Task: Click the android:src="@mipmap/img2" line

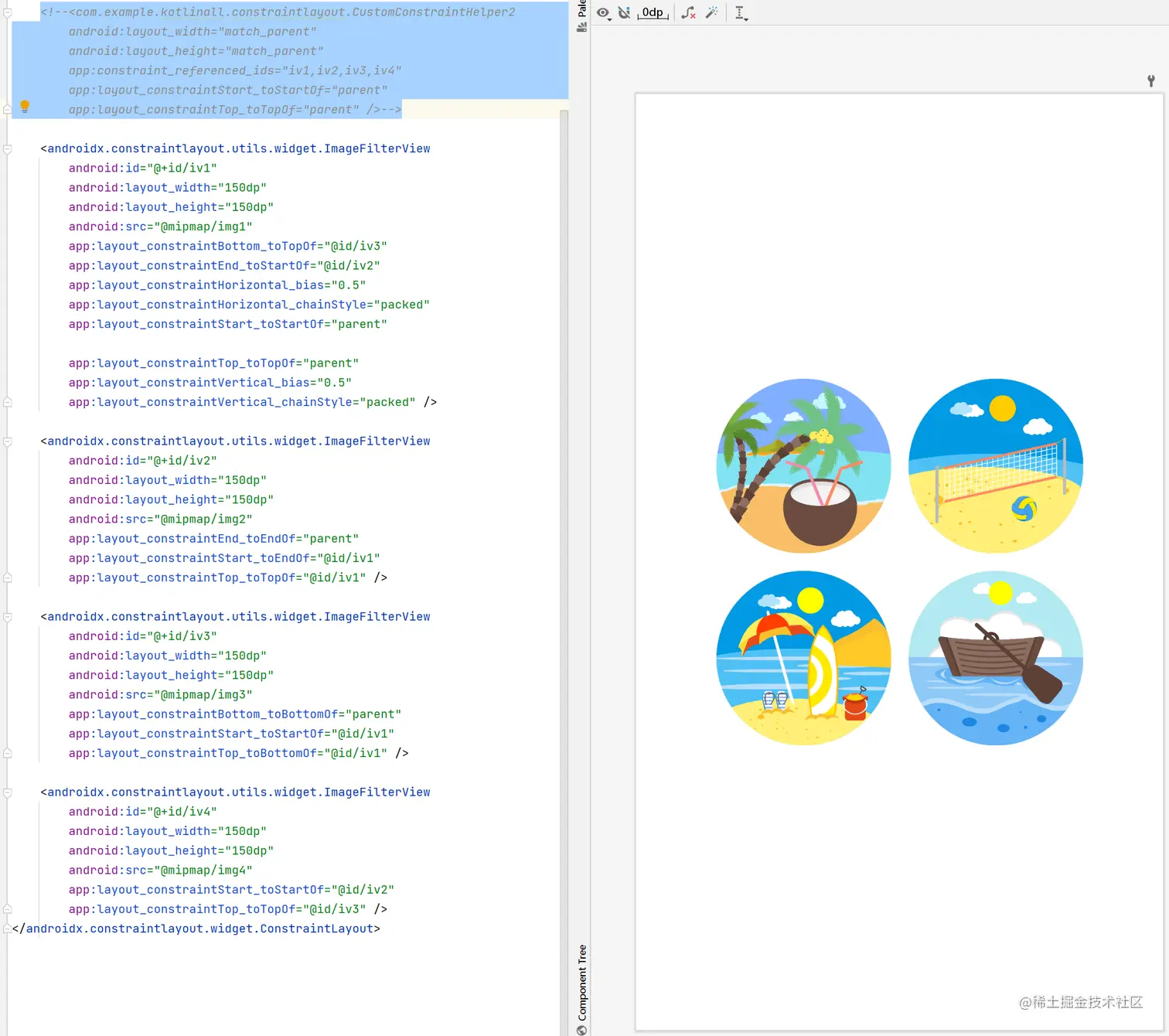Action: coord(160,519)
